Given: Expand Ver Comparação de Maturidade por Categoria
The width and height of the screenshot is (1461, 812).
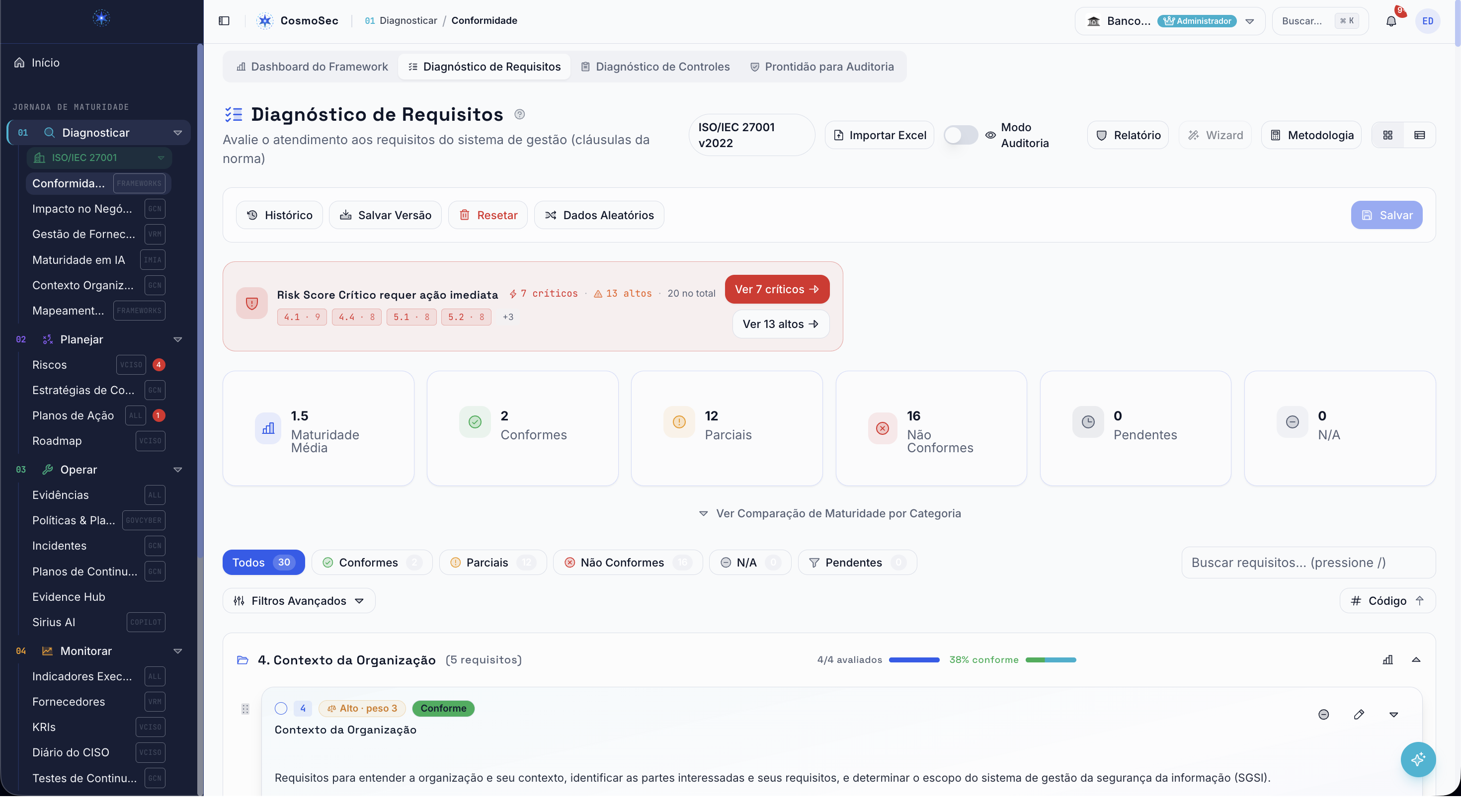Looking at the screenshot, I should pos(829,513).
